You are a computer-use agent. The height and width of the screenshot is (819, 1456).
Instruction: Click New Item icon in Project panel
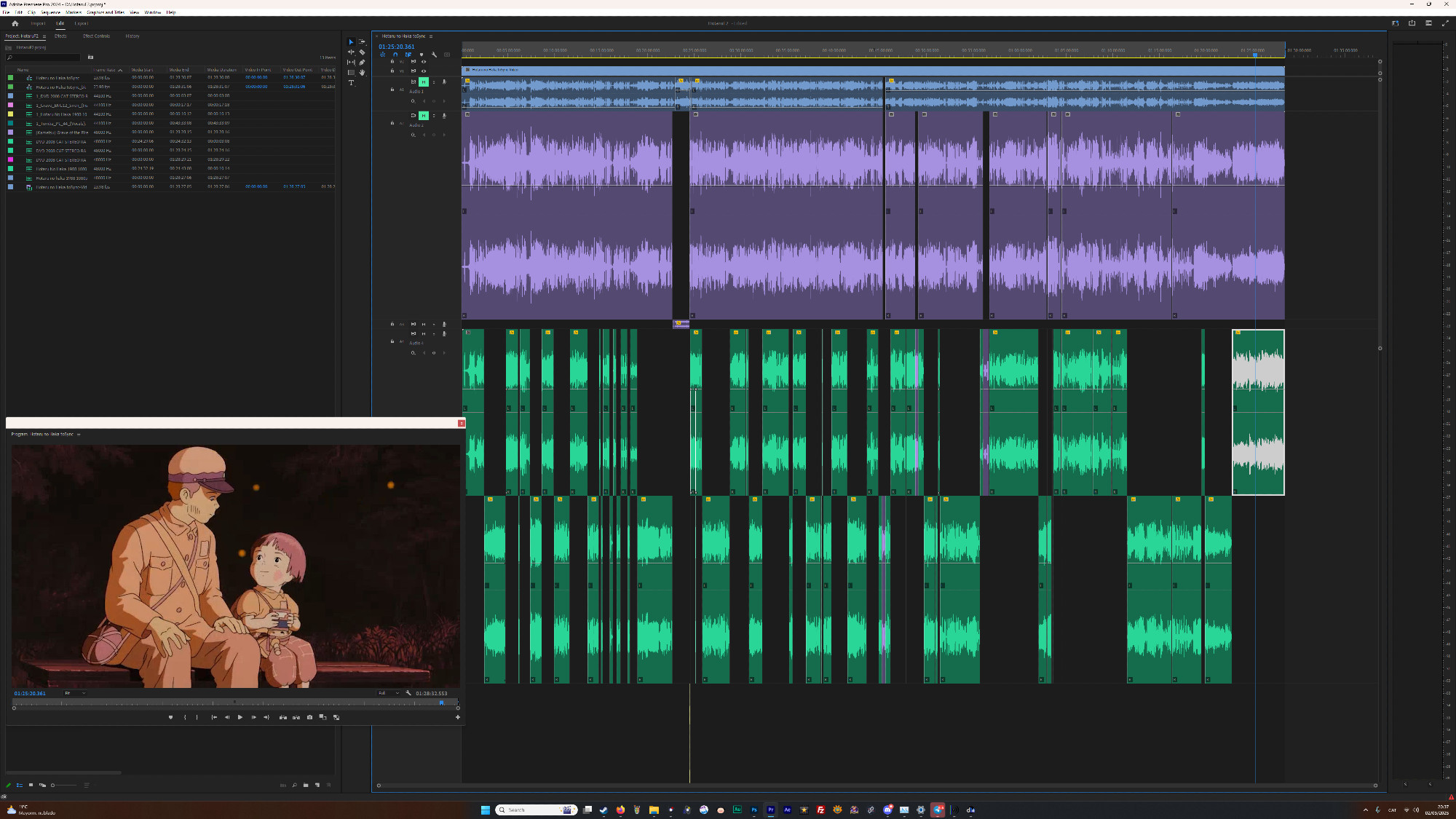pos(317,785)
